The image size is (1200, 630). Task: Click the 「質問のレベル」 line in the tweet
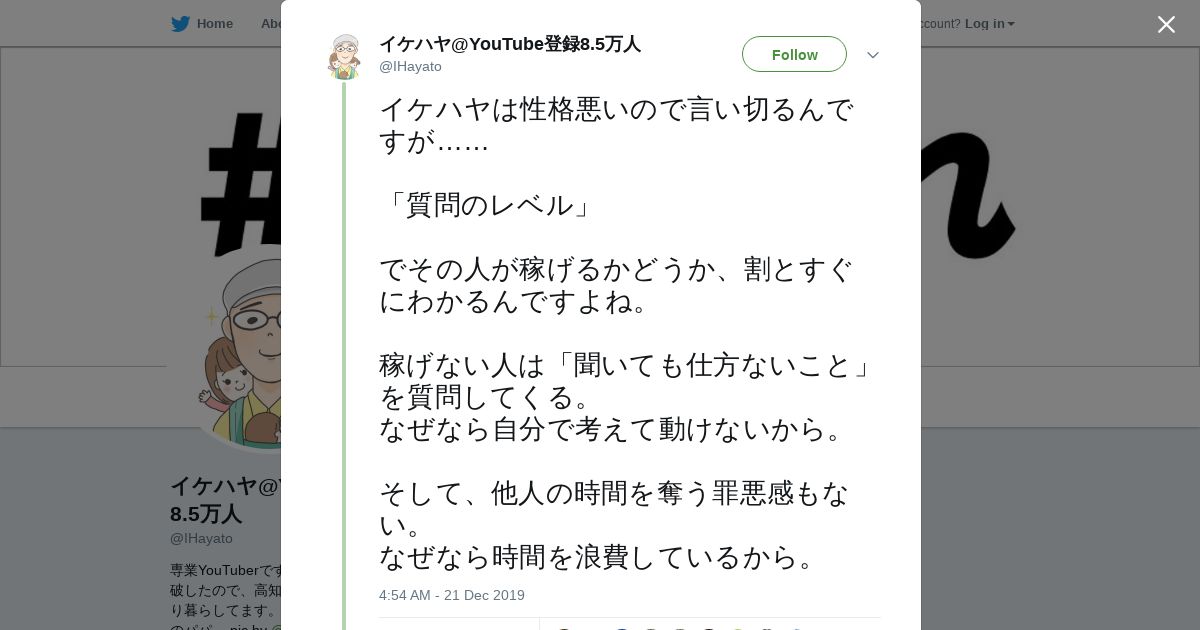pyautogui.click(x=487, y=205)
